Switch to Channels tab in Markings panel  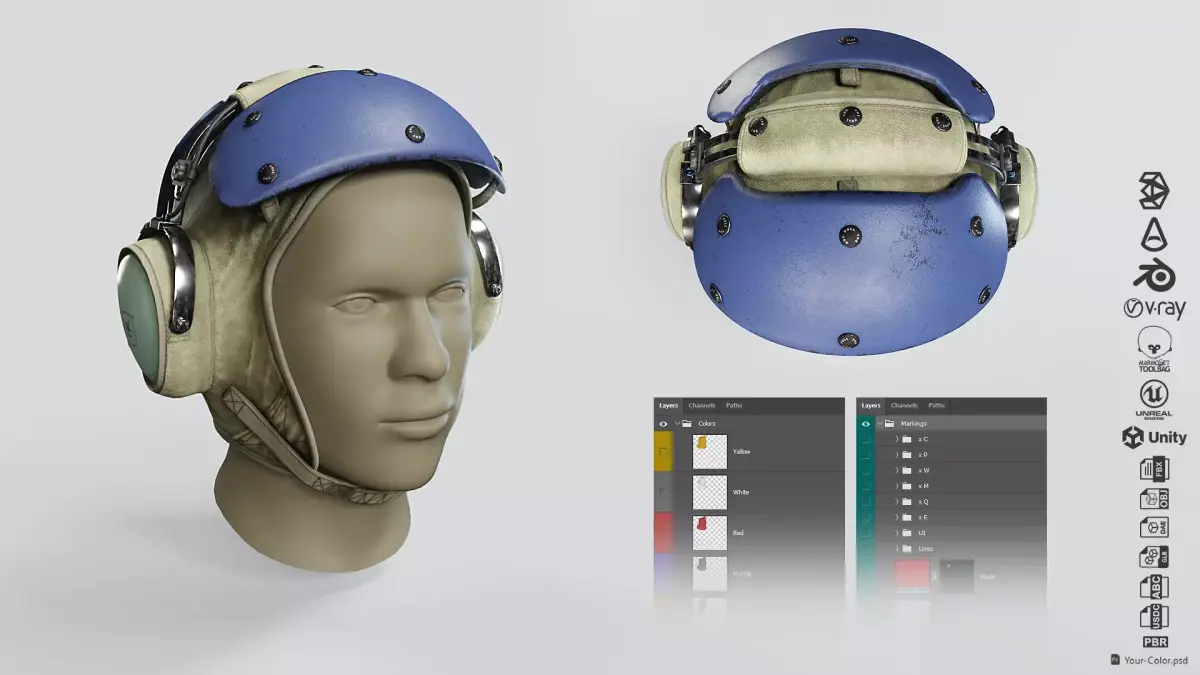click(x=904, y=406)
